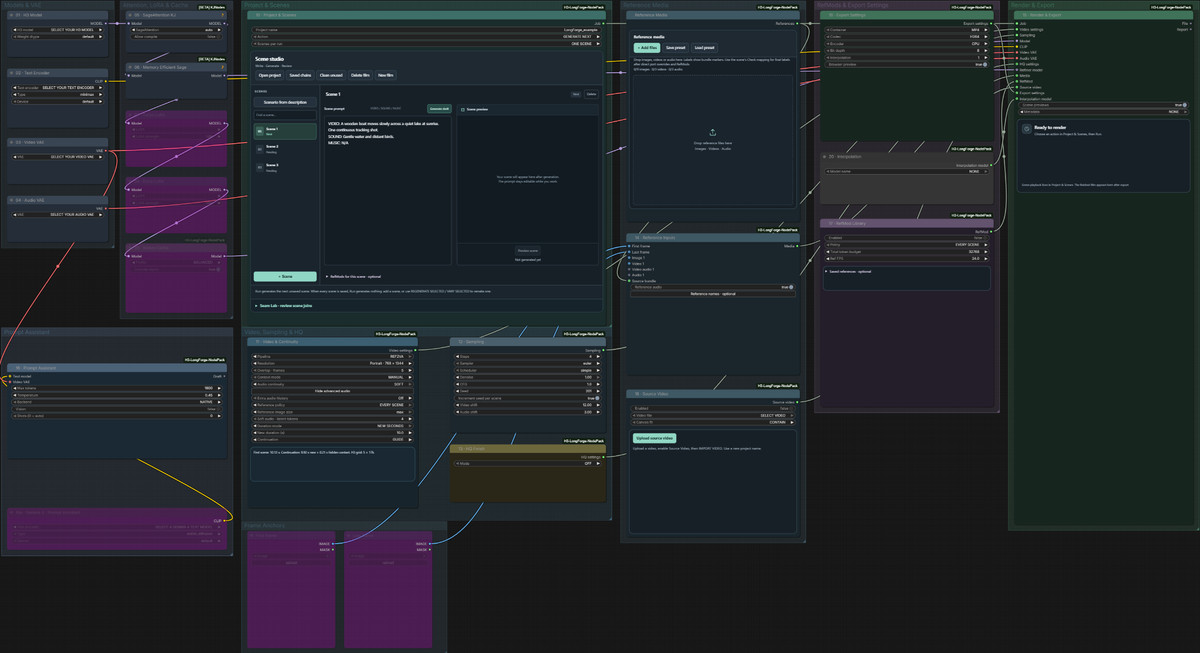Click the right arrow on the Action widget
The width and height of the screenshot is (1200, 653).
[x=596, y=37]
